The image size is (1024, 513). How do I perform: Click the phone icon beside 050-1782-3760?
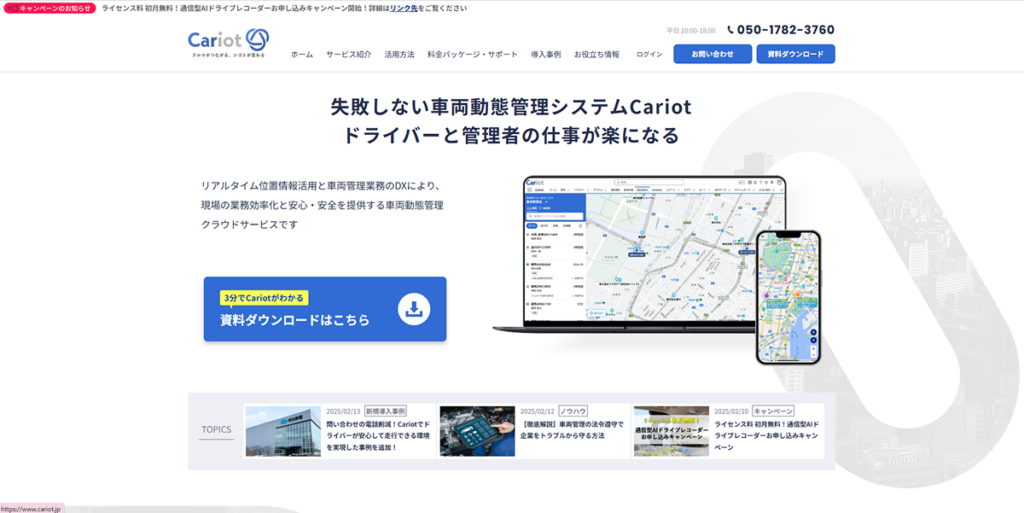(x=730, y=30)
